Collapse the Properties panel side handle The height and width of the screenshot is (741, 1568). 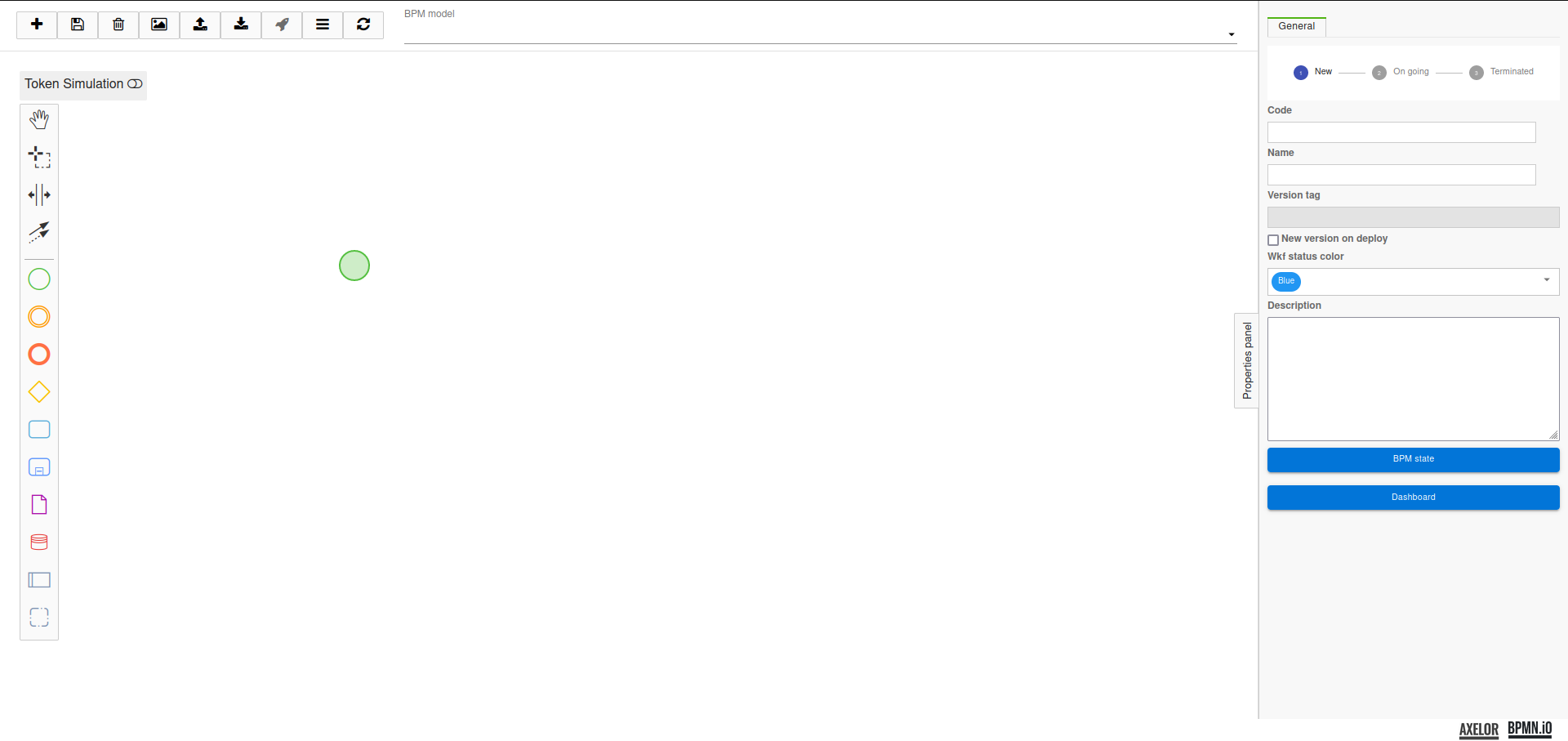[1246, 360]
